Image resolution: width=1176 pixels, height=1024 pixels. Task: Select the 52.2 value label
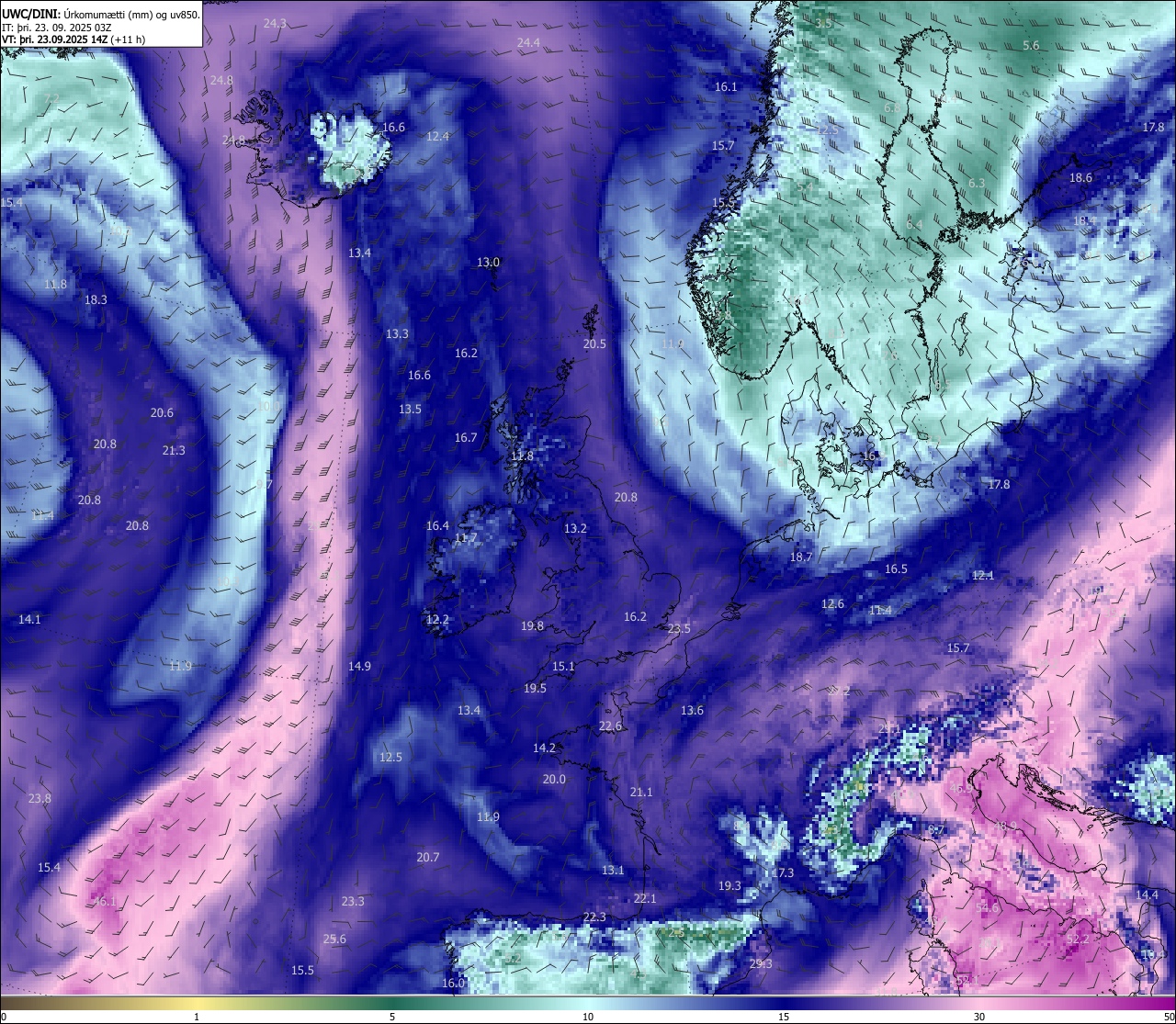coord(1078,939)
